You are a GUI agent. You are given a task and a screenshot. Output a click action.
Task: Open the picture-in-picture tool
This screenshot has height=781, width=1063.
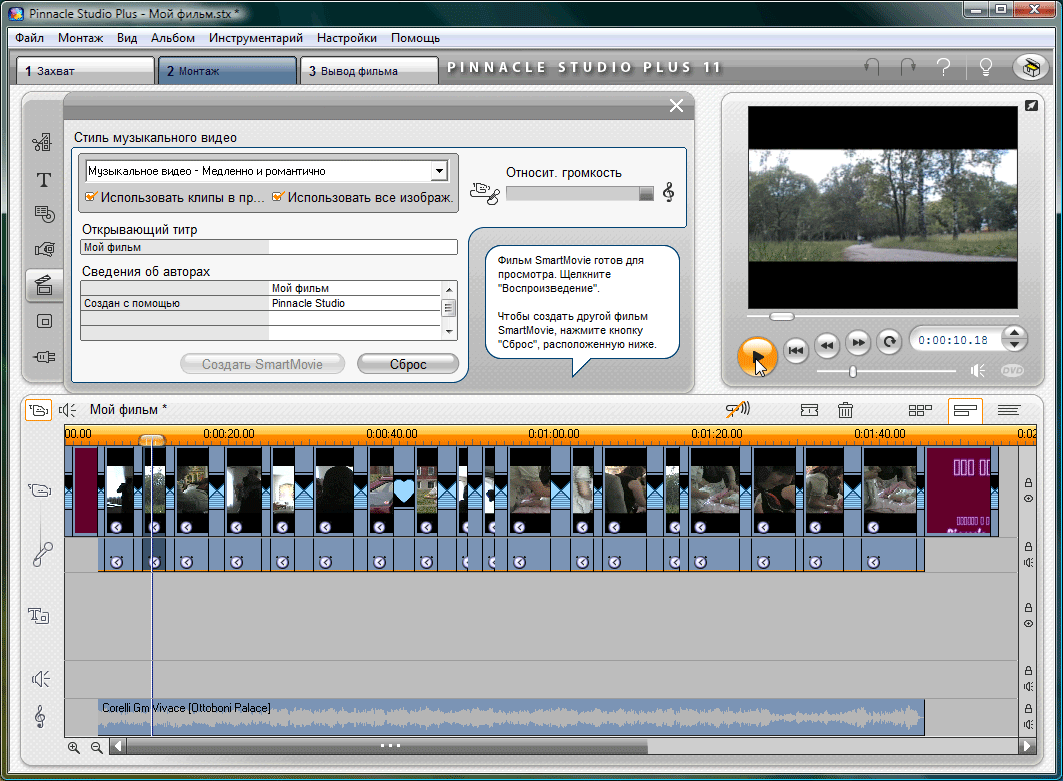pos(44,321)
